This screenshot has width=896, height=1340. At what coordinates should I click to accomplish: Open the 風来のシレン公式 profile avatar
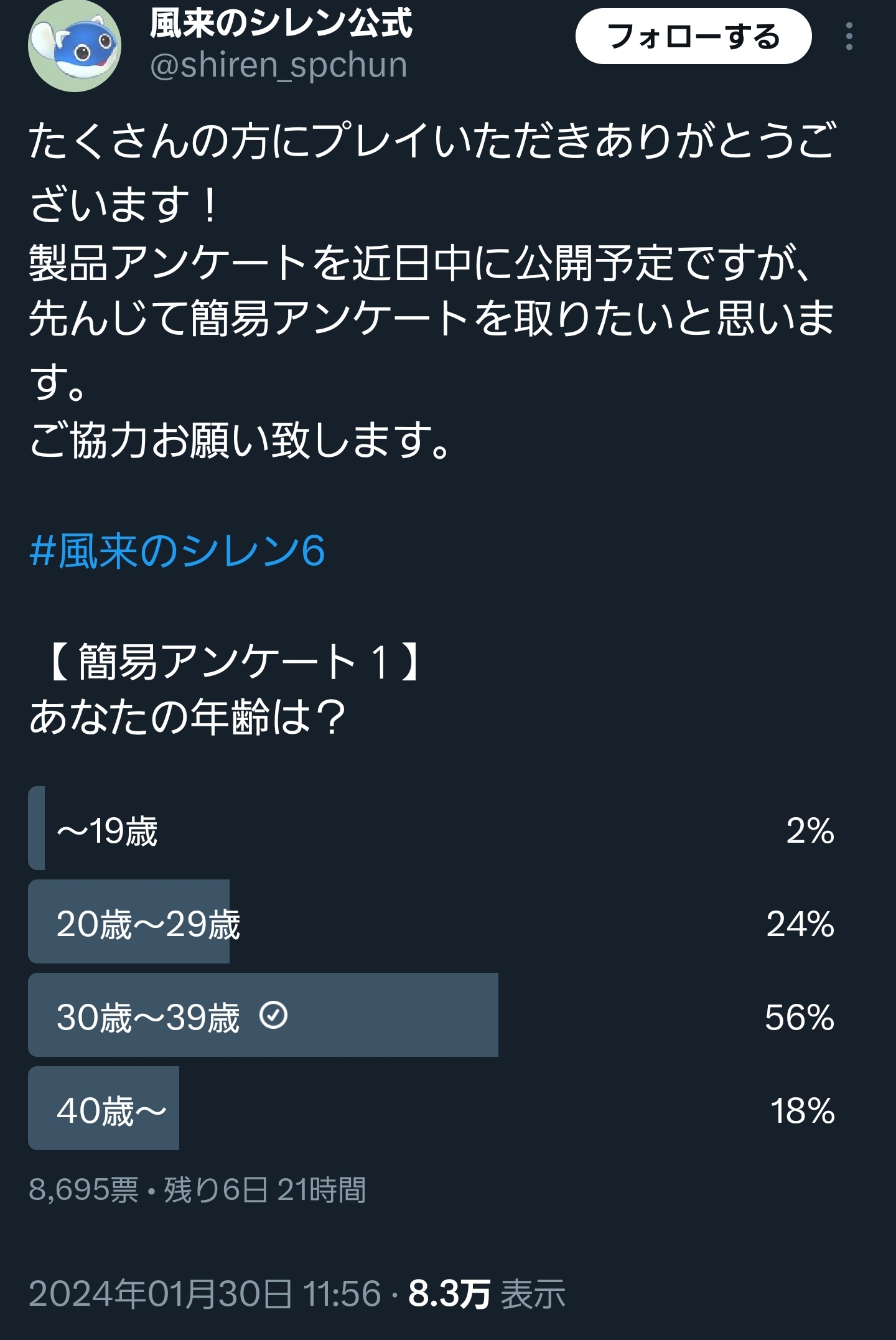click(x=74, y=45)
